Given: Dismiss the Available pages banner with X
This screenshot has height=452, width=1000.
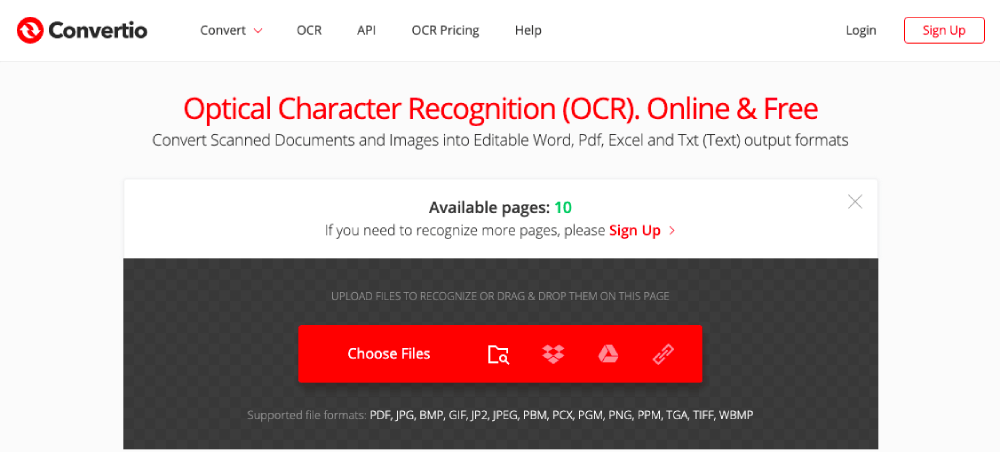Looking at the screenshot, I should click(855, 202).
